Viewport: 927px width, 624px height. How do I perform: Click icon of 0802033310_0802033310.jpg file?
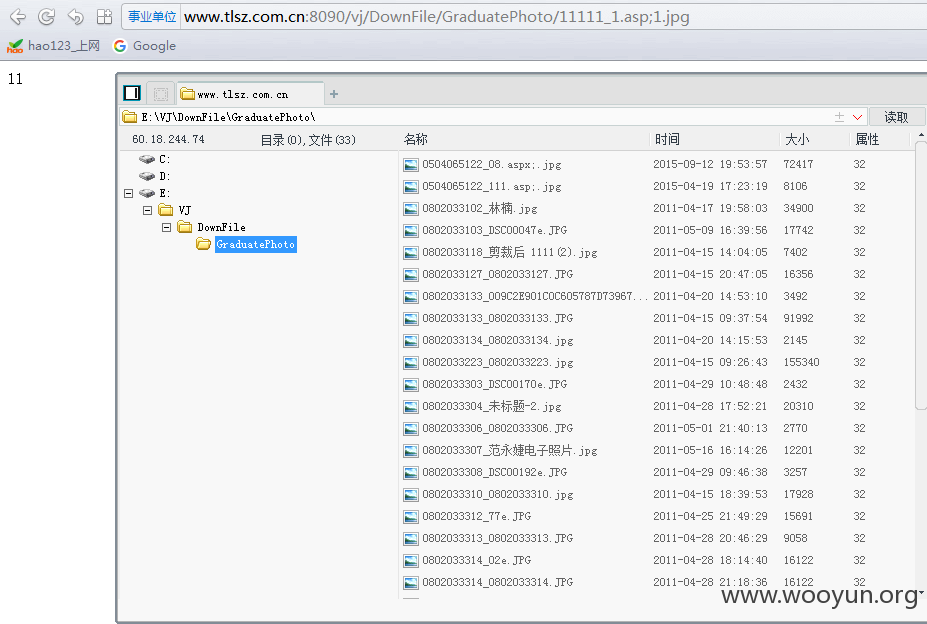[411, 495]
